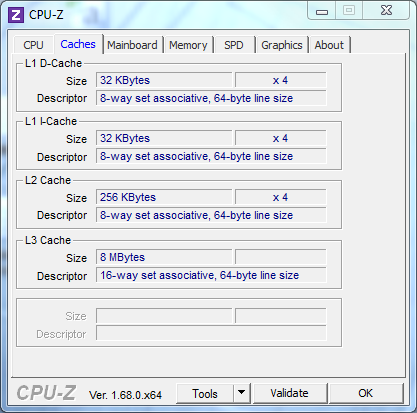Screen dimensions: 417x413
Task: Switch to the SPD tab
Action: tap(234, 45)
